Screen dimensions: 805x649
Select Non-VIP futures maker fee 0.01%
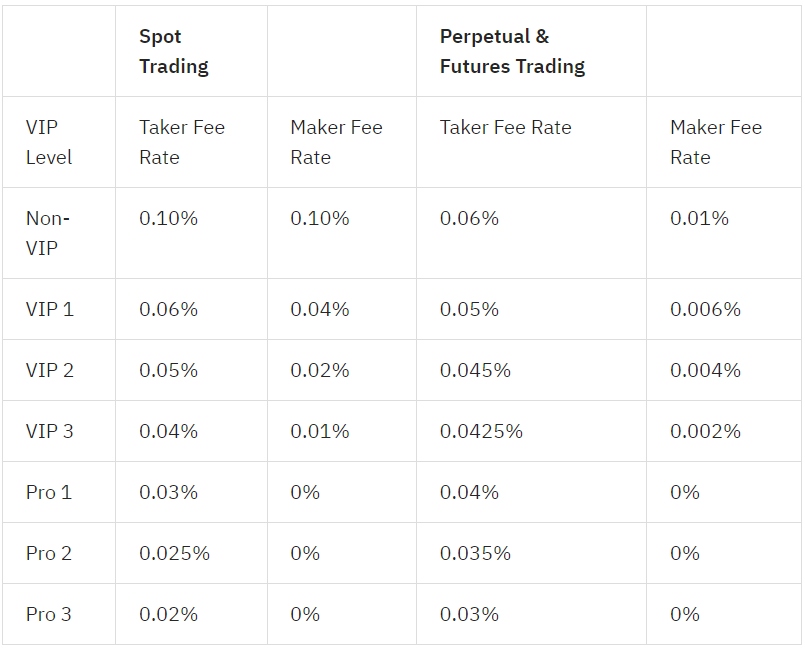(699, 218)
